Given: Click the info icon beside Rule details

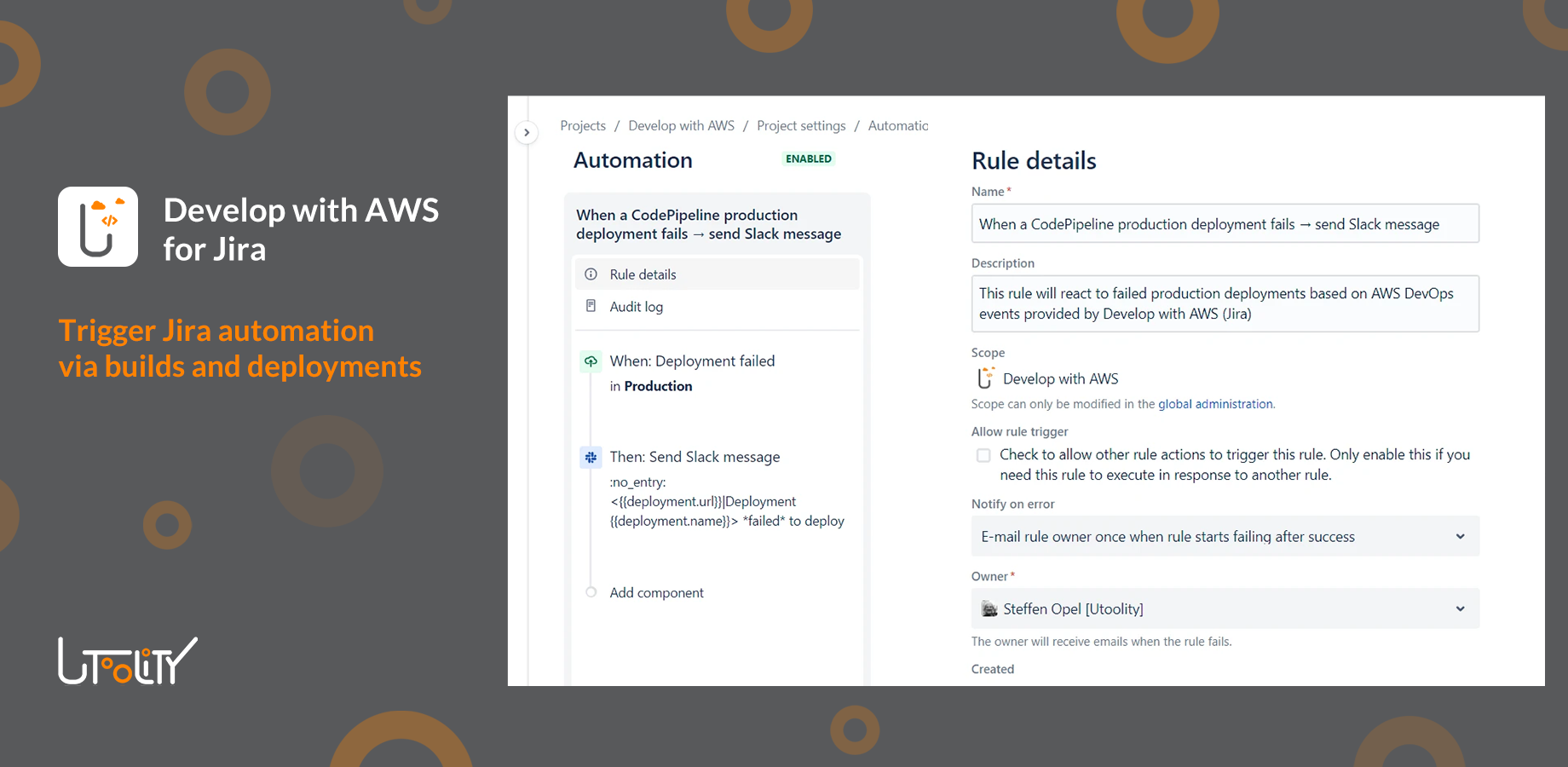Looking at the screenshot, I should point(591,274).
